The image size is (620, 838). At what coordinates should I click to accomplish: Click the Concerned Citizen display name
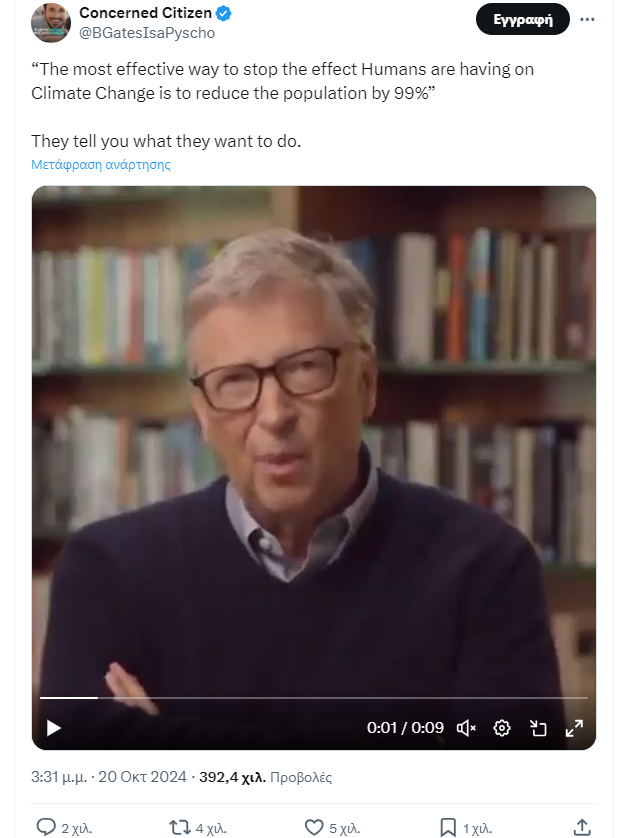click(145, 13)
